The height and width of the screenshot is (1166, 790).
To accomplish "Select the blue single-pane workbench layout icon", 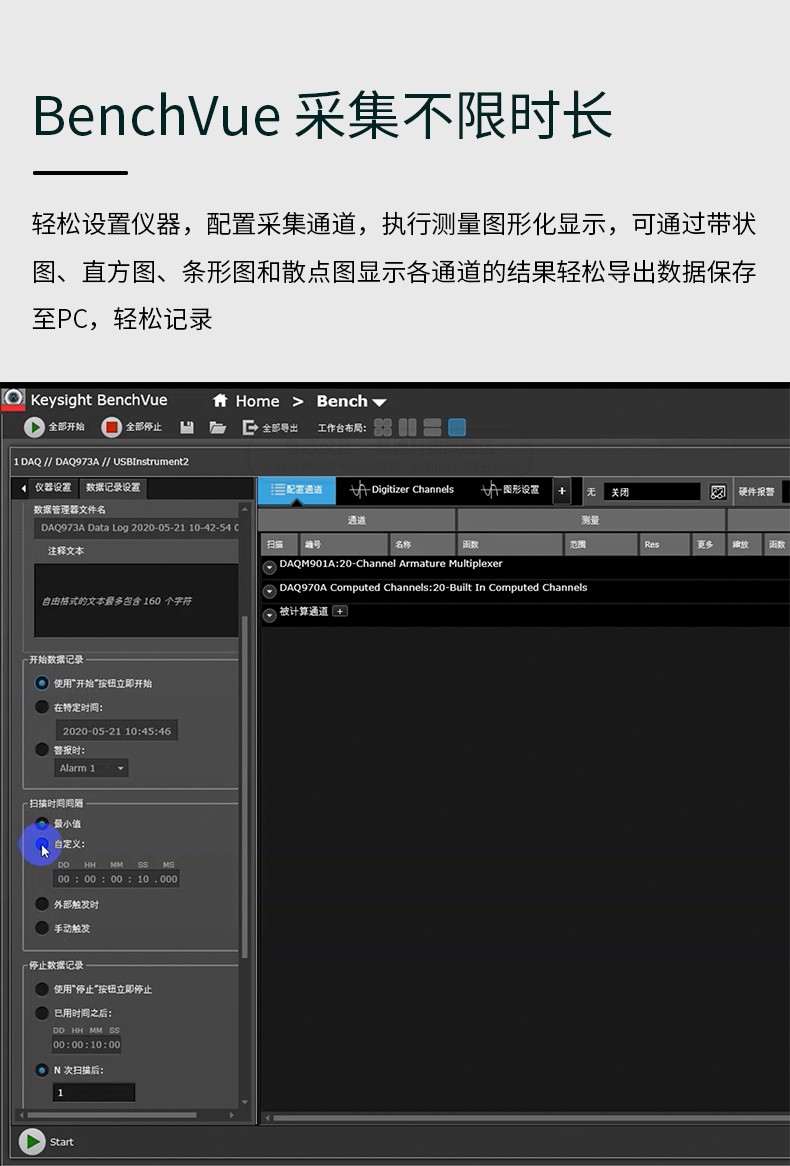I will [x=457, y=428].
